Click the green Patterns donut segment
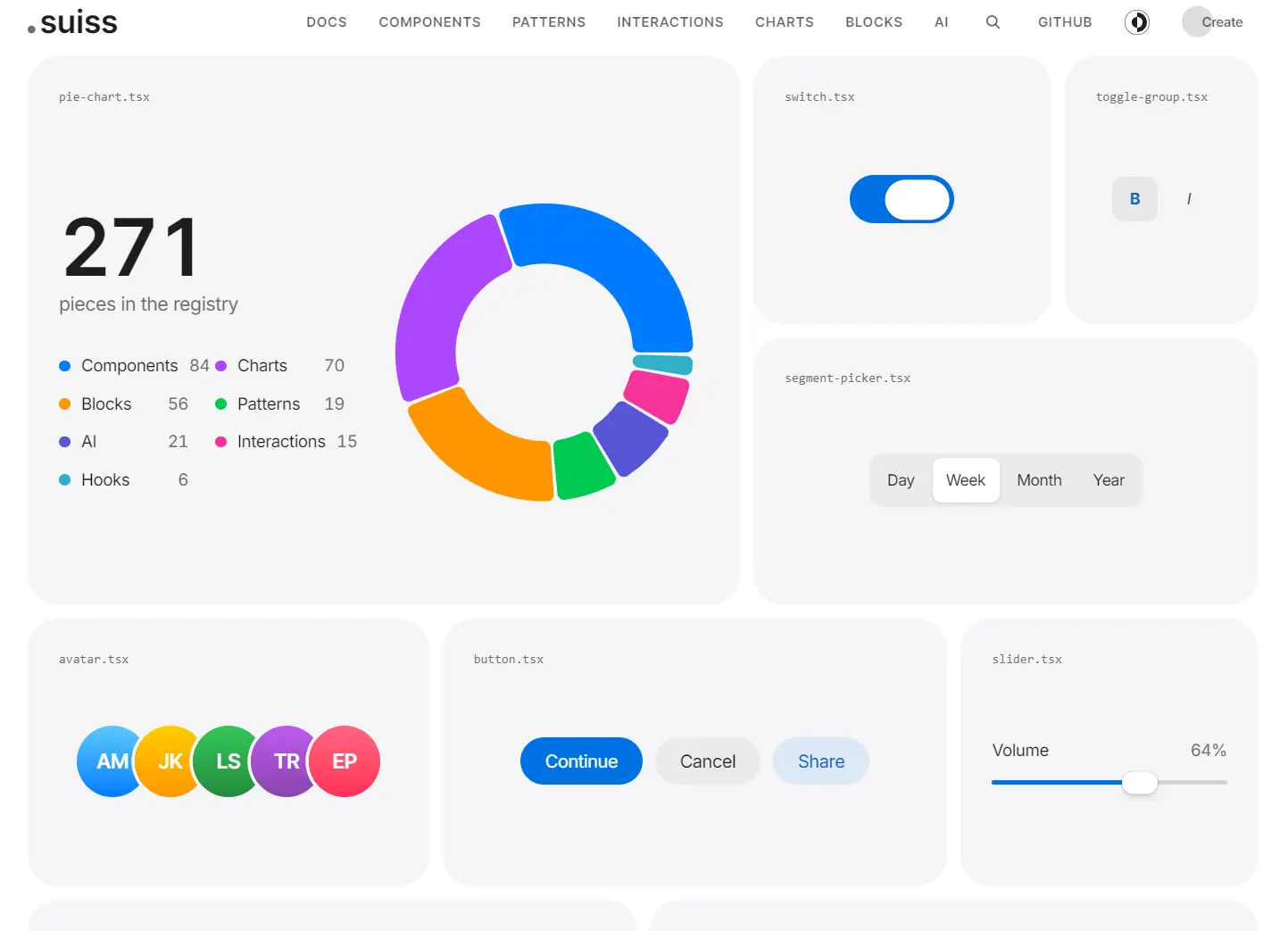Viewport: 1288px width, 931px height. tap(582, 466)
